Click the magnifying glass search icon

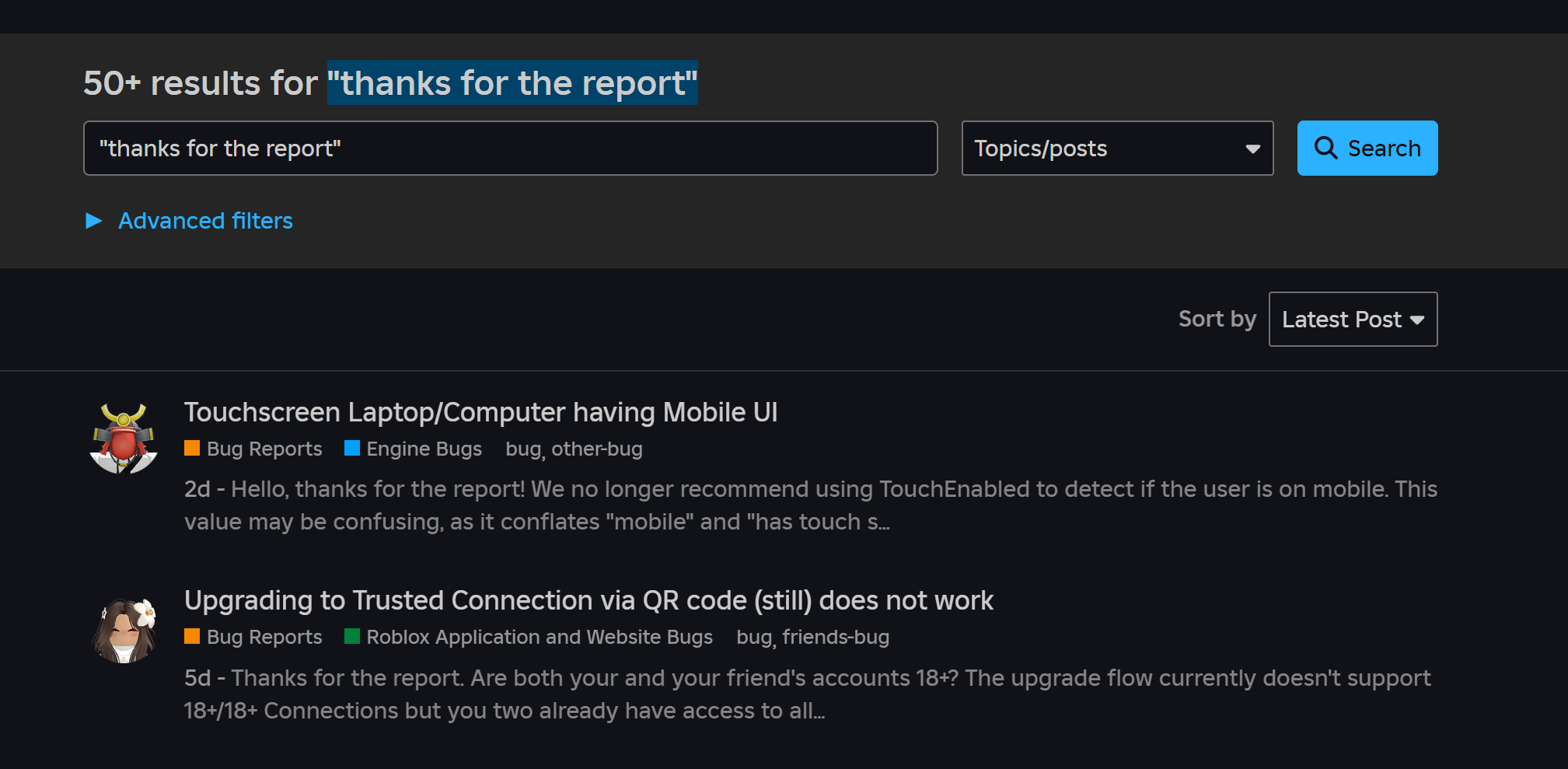[1325, 148]
